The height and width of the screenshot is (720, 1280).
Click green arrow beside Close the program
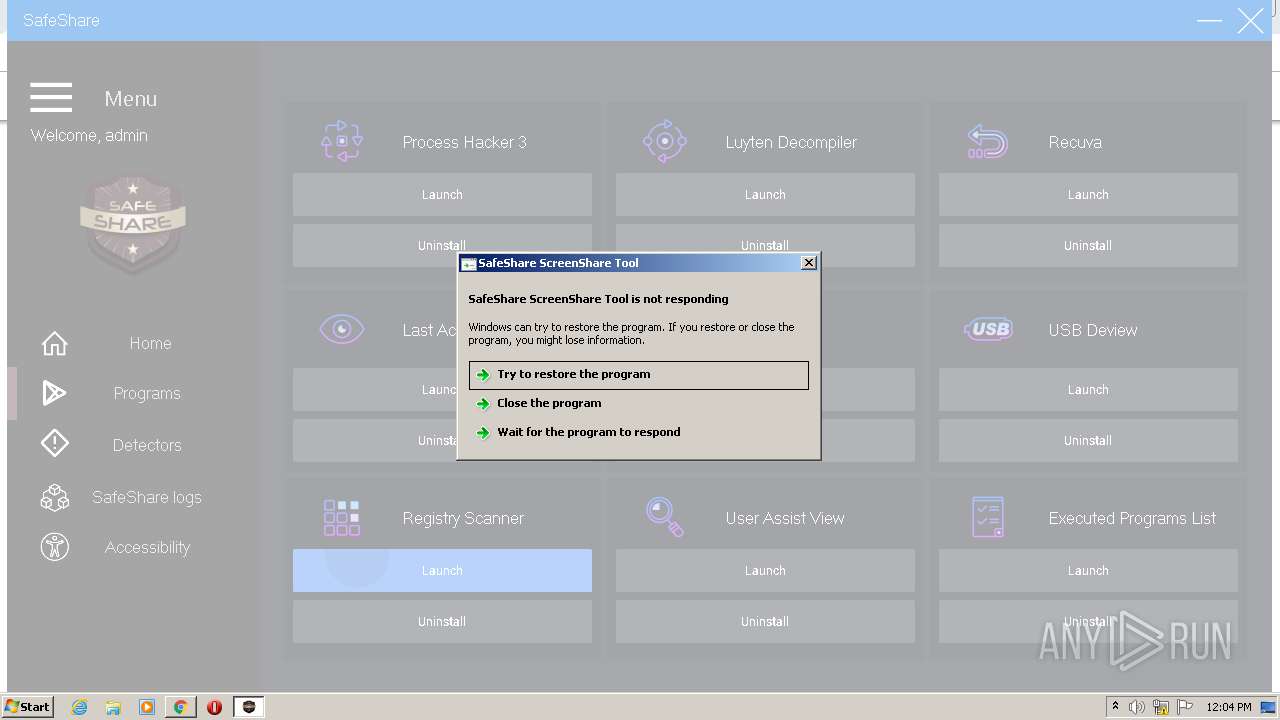click(x=483, y=404)
